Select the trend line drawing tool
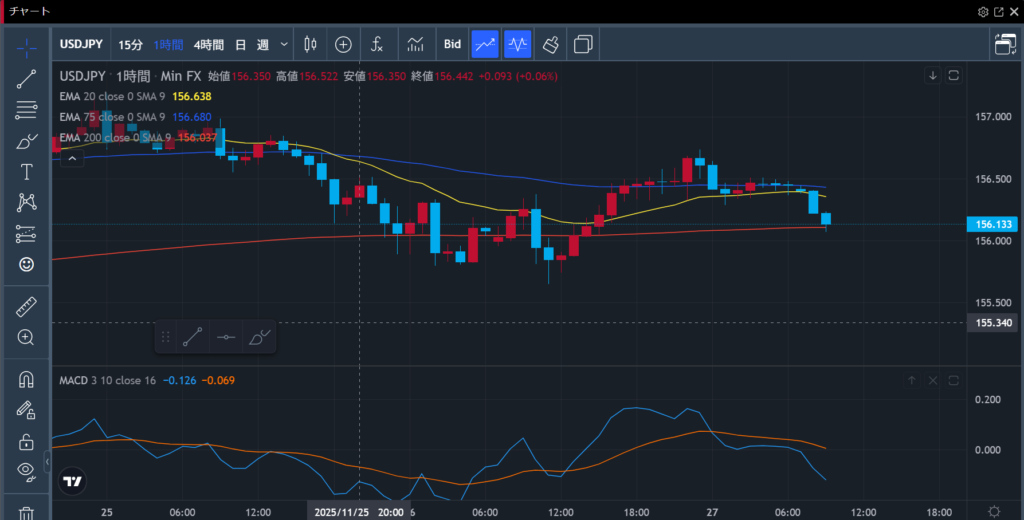The image size is (1024, 520). (x=27, y=79)
